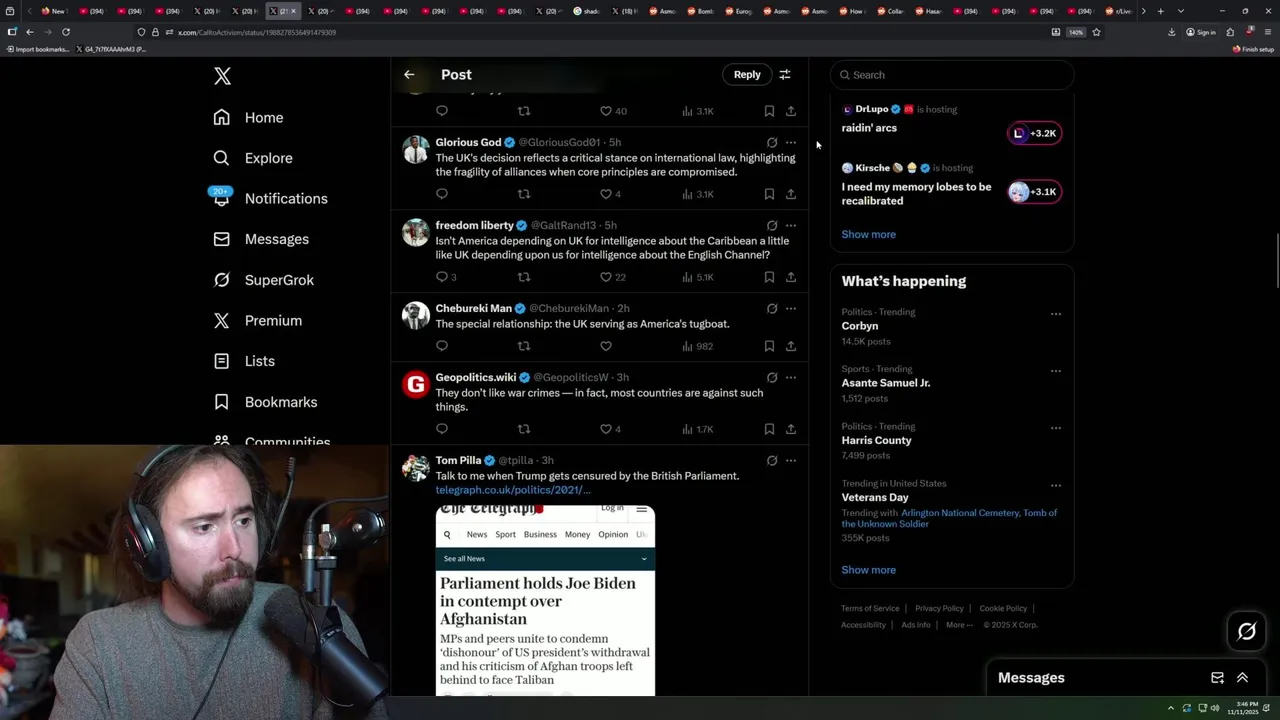
Task: Bookmark Geopolitics.wiki's post
Action: (x=769, y=429)
